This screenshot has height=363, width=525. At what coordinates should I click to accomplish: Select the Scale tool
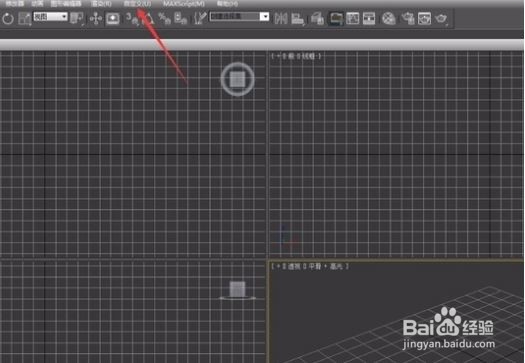[24, 18]
